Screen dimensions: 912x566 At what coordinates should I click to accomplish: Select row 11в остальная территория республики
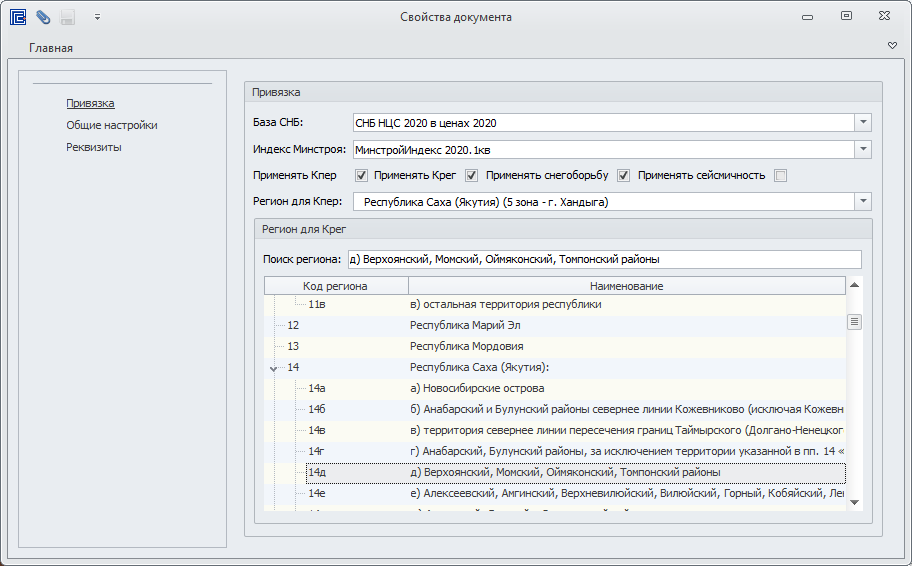(x=555, y=304)
